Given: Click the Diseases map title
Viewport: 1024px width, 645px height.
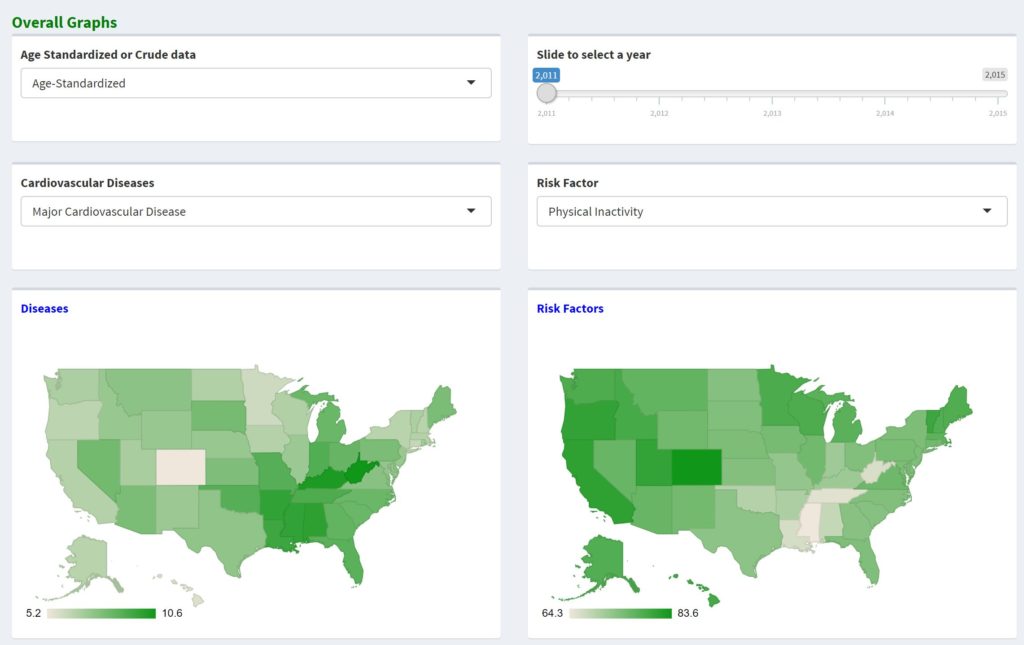Looking at the screenshot, I should (x=44, y=308).
